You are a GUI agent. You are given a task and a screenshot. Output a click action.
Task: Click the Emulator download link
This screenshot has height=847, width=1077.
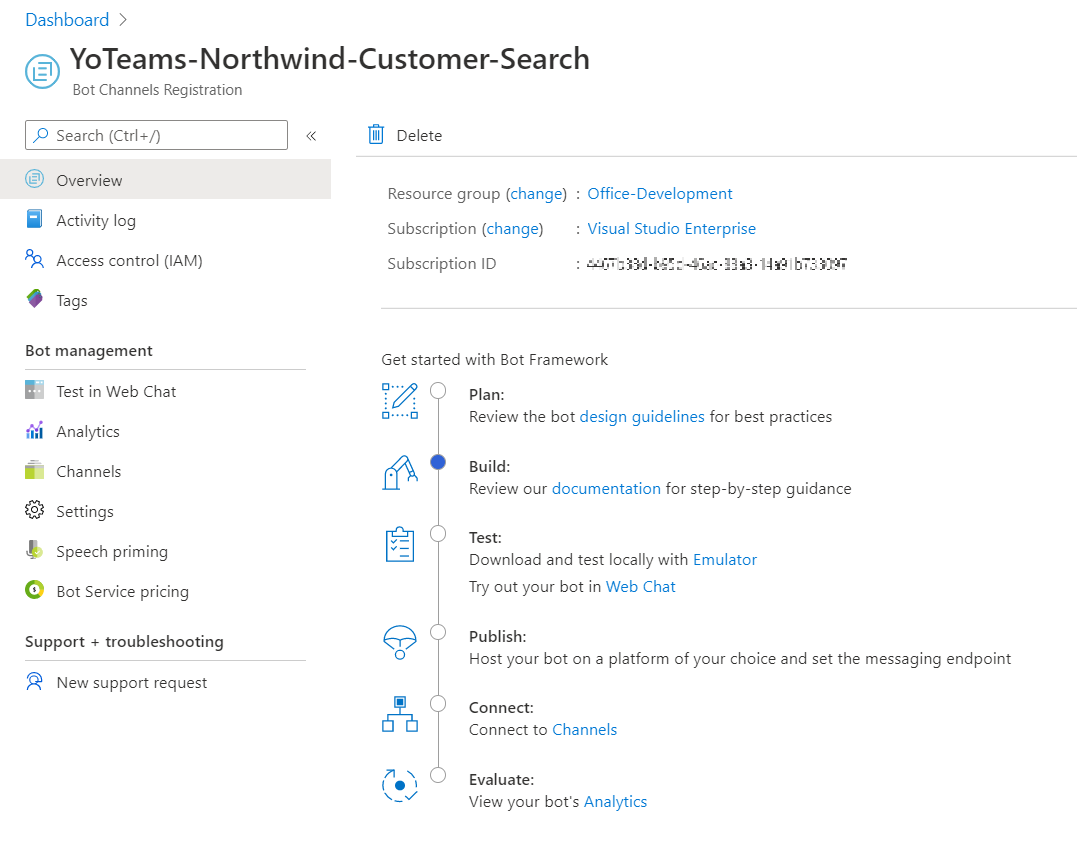point(725,560)
